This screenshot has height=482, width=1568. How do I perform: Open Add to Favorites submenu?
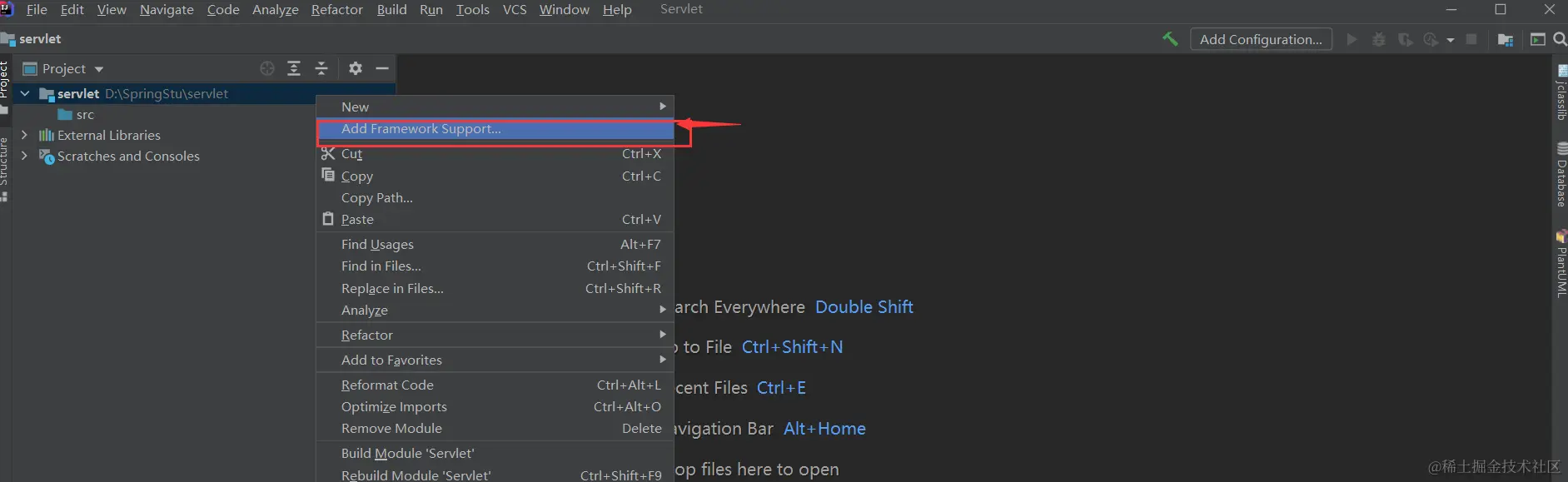(x=495, y=360)
